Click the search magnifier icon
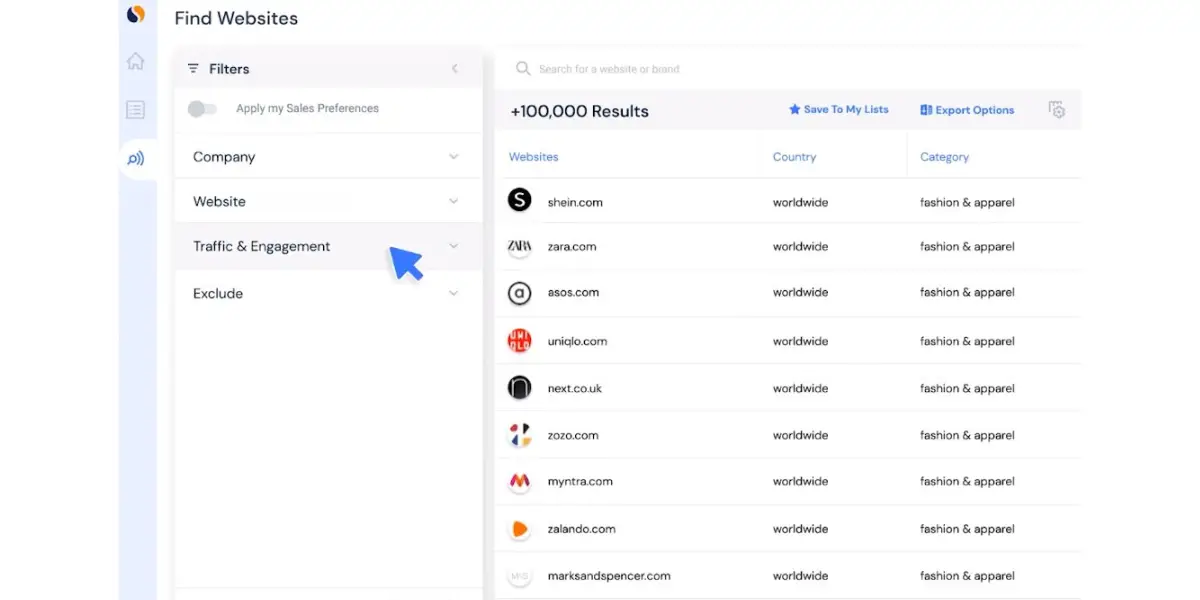Screen dimensions: 1200x600 click(x=523, y=69)
